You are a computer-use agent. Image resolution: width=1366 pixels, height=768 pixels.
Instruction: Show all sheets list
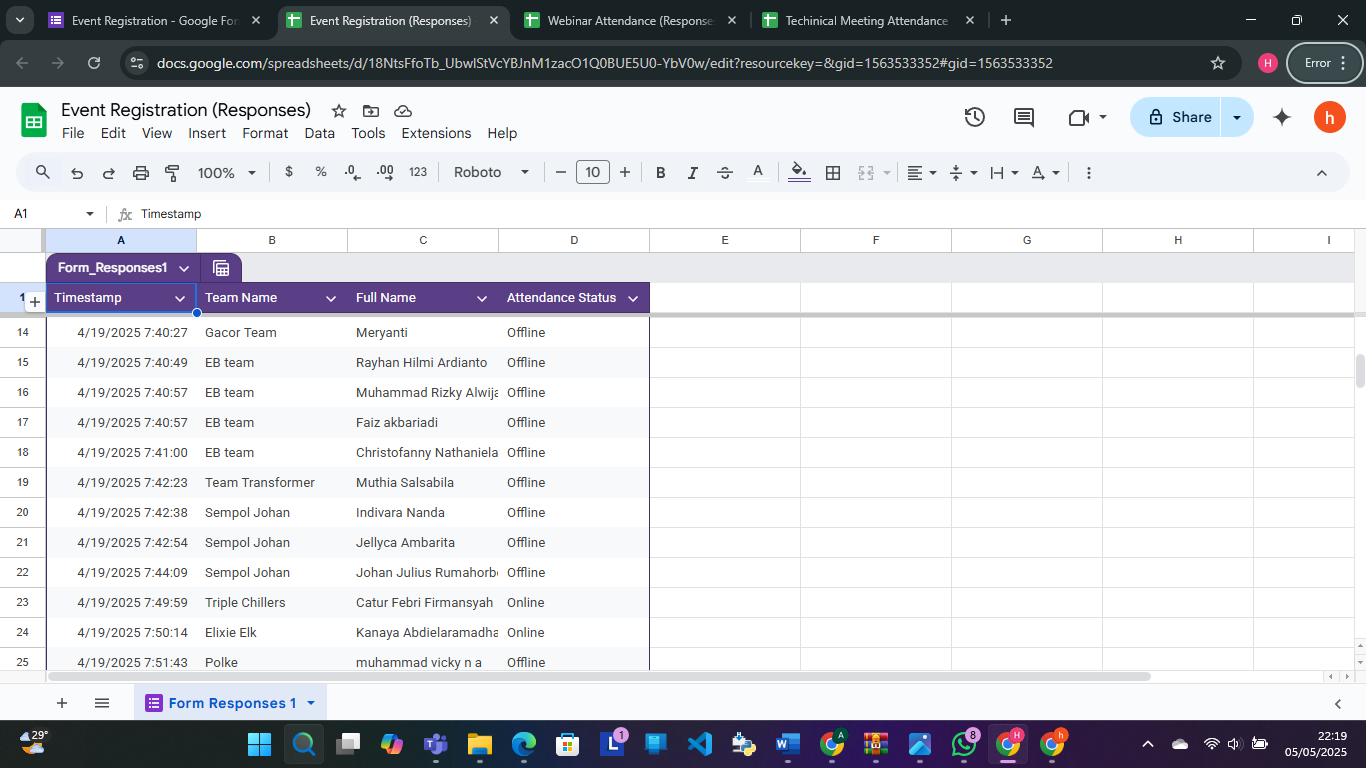point(102,703)
